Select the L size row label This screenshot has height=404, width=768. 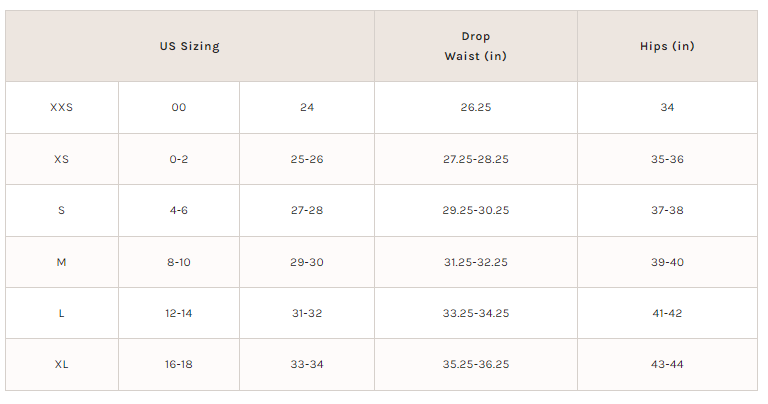(x=62, y=313)
